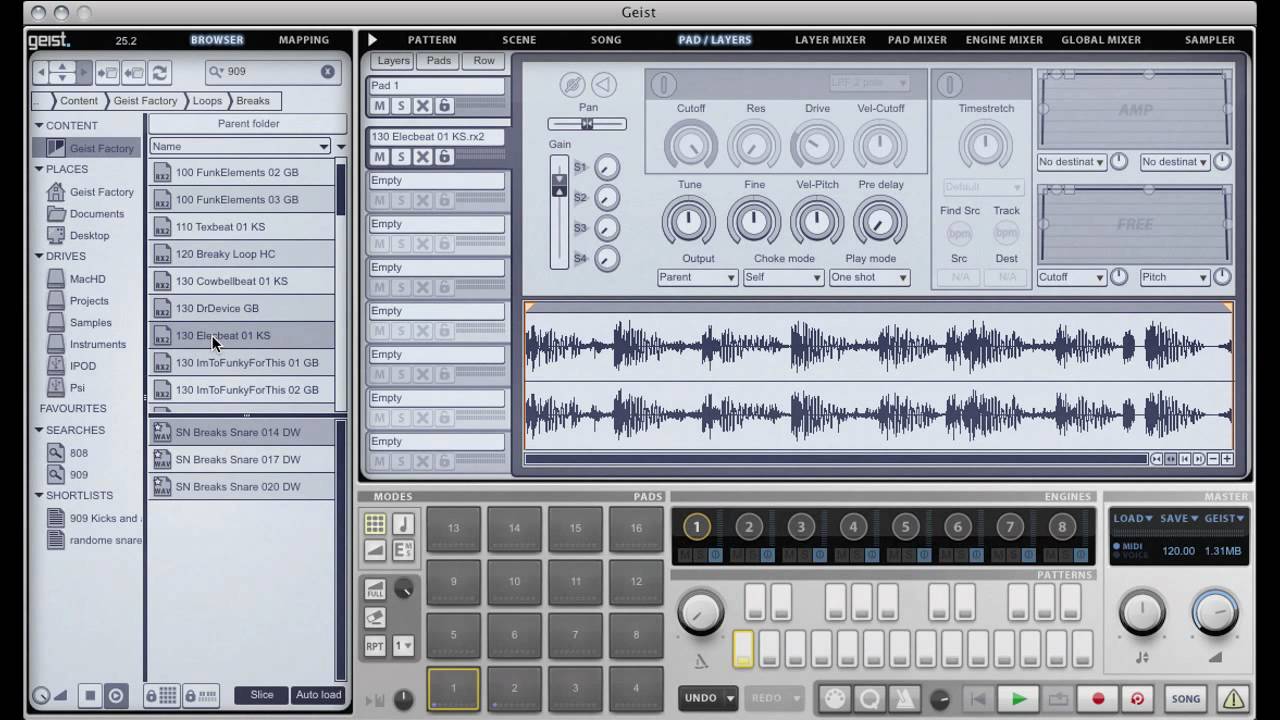Screen dimensions: 1280x720
Task: Click the FULL velocity button
Action: pos(375,589)
